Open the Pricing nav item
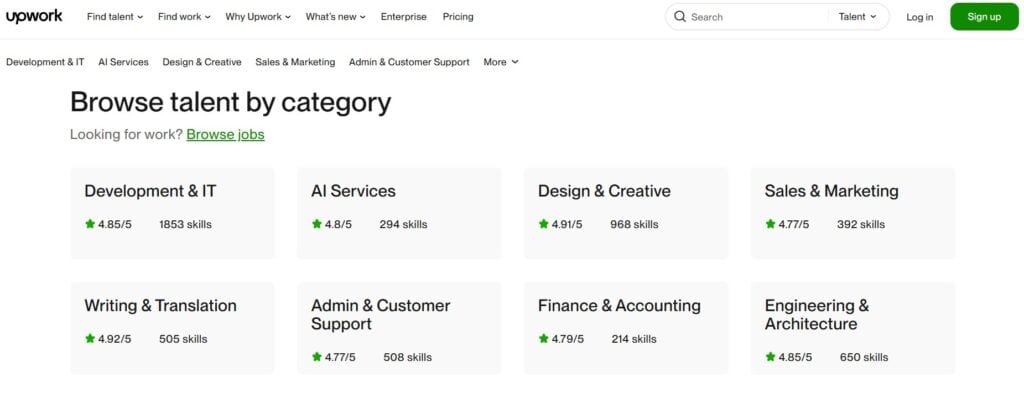Screen dimensions: 1024x413 [x=458, y=17]
